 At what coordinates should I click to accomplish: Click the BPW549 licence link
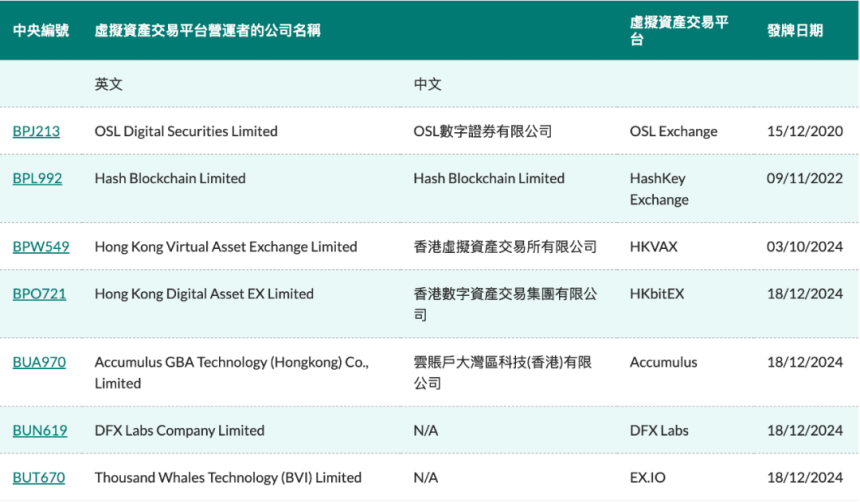click(x=41, y=246)
